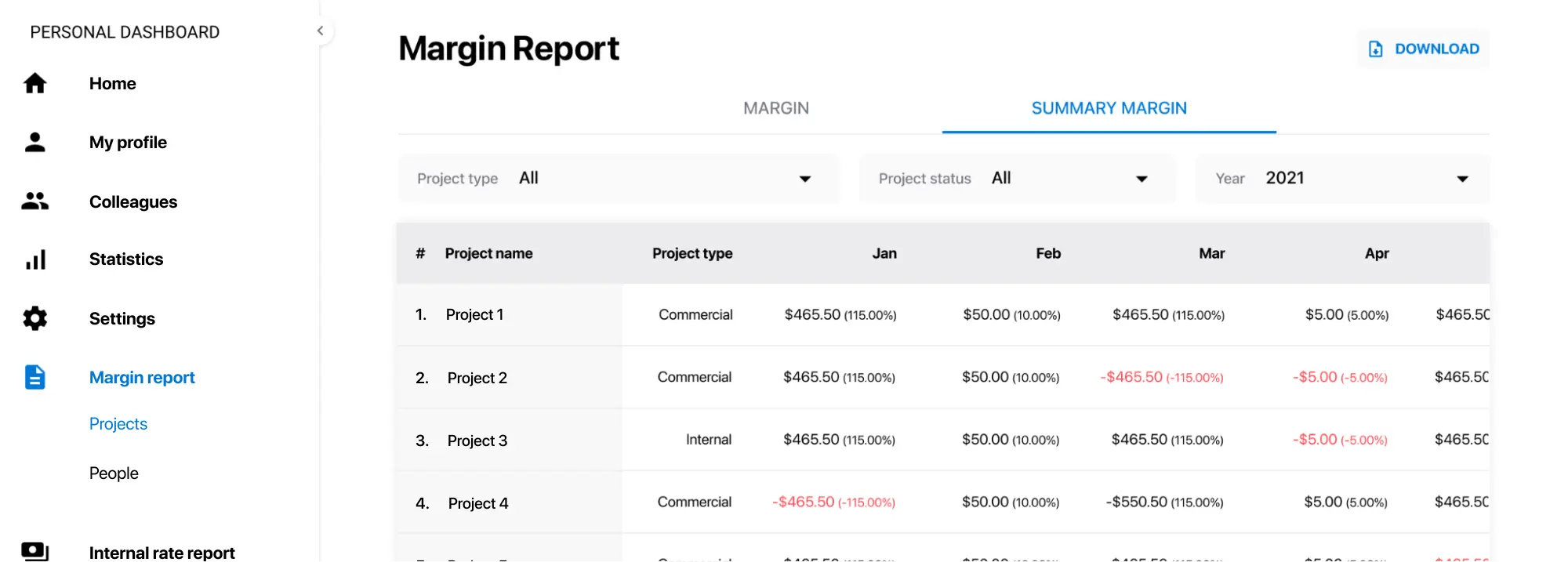Open the Projects sub-item

(118, 423)
